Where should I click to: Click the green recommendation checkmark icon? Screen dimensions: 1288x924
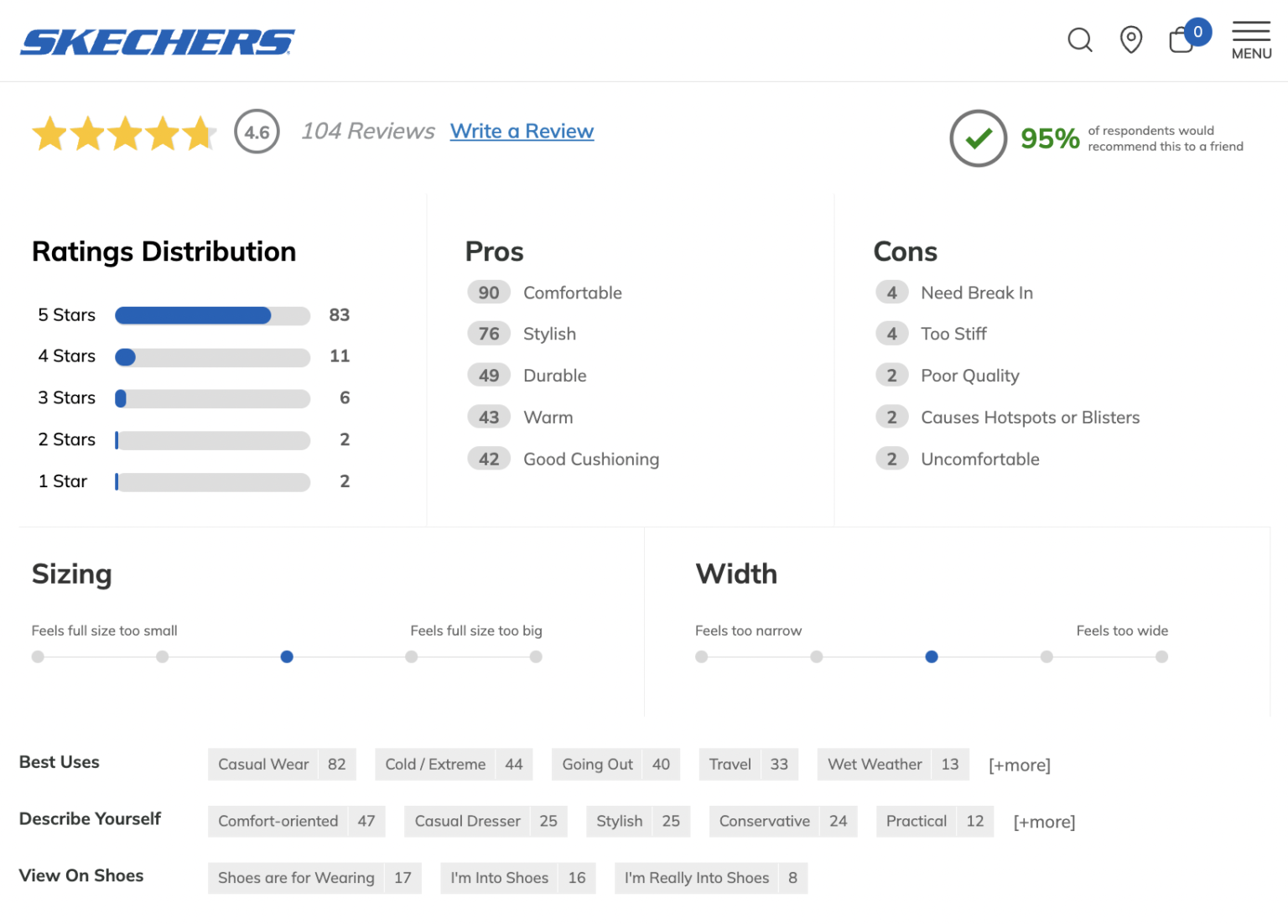[977, 138]
